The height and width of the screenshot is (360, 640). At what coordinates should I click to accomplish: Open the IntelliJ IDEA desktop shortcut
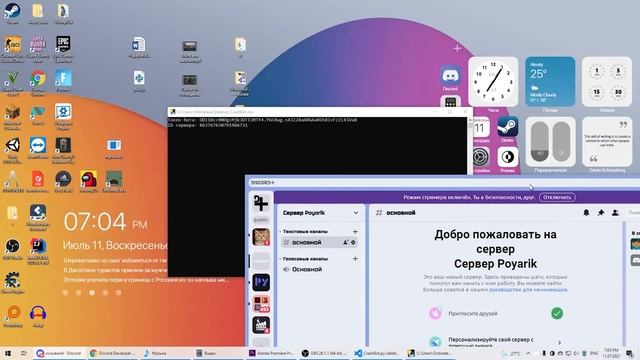point(38,249)
